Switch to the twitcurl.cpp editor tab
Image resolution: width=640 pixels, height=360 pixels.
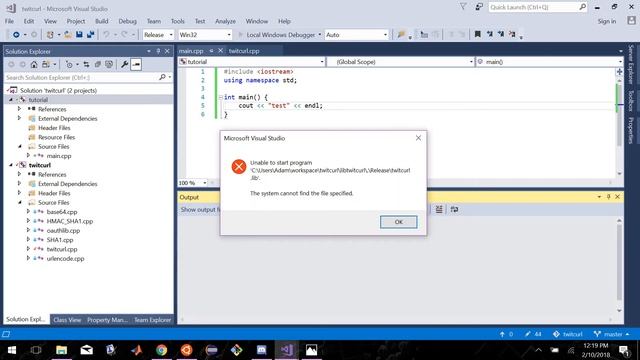[244, 51]
